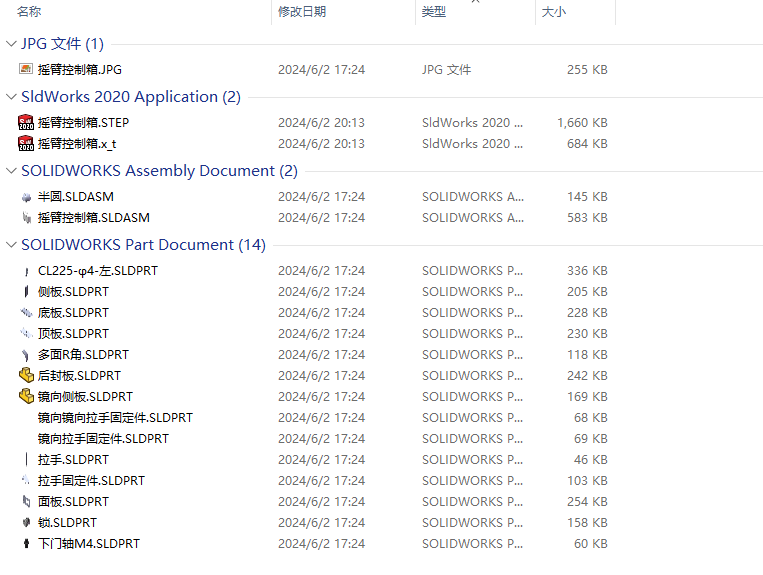The height and width of the screenshot is (575, 763).
Task: Click the 46 KB size value
Action: point(590,459)
